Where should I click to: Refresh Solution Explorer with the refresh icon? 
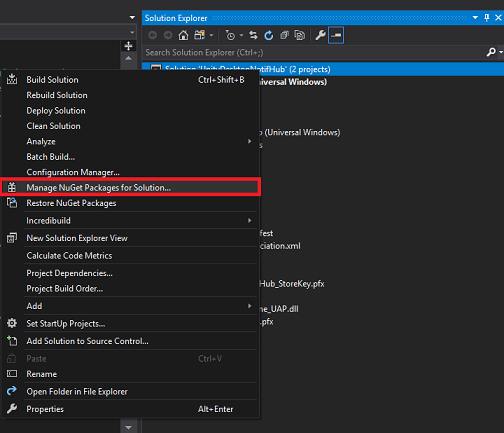tap(269, 35)
